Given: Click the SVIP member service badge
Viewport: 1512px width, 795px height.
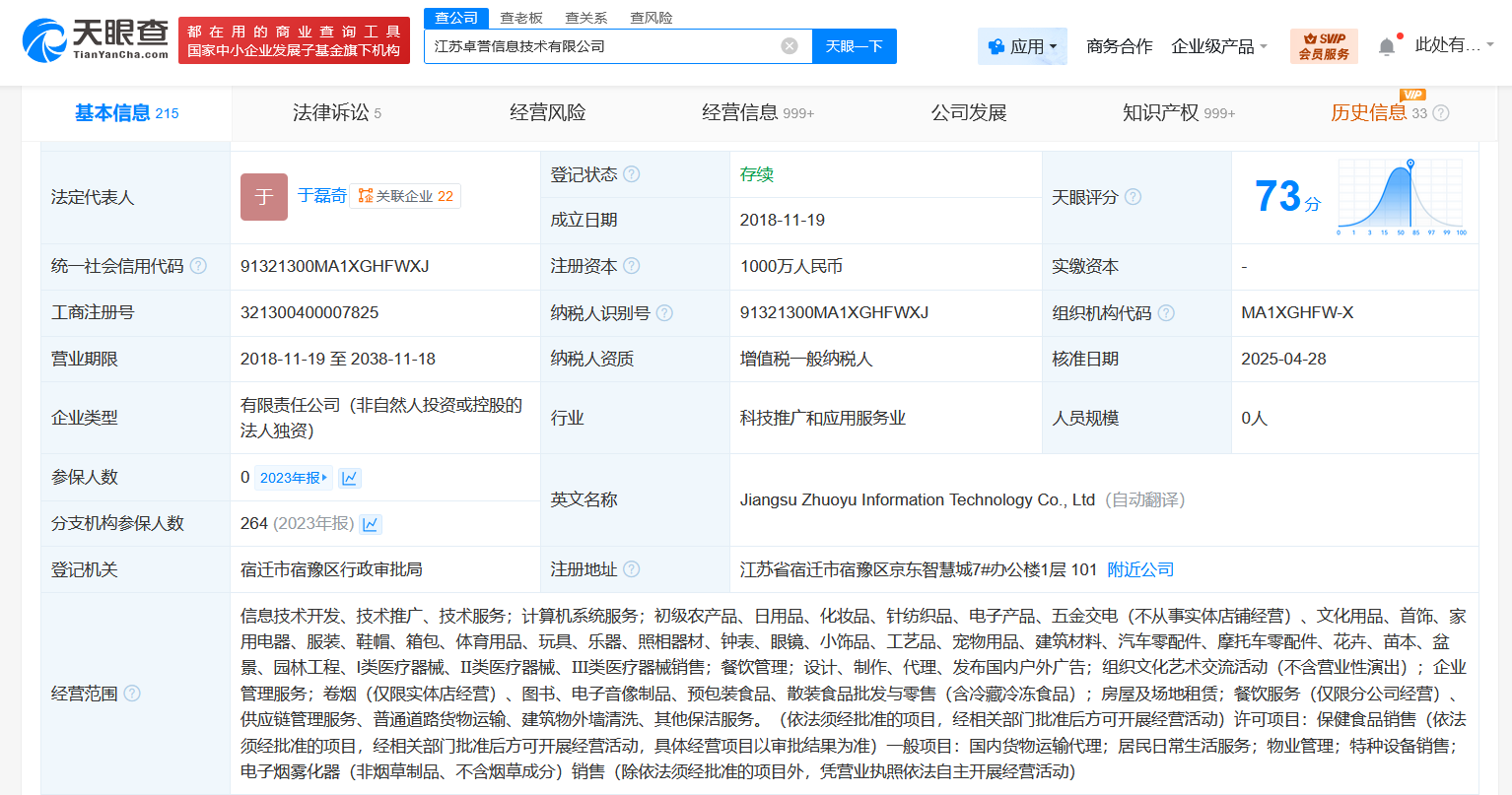Looking at the screenshot, I should pos(1324,46).
